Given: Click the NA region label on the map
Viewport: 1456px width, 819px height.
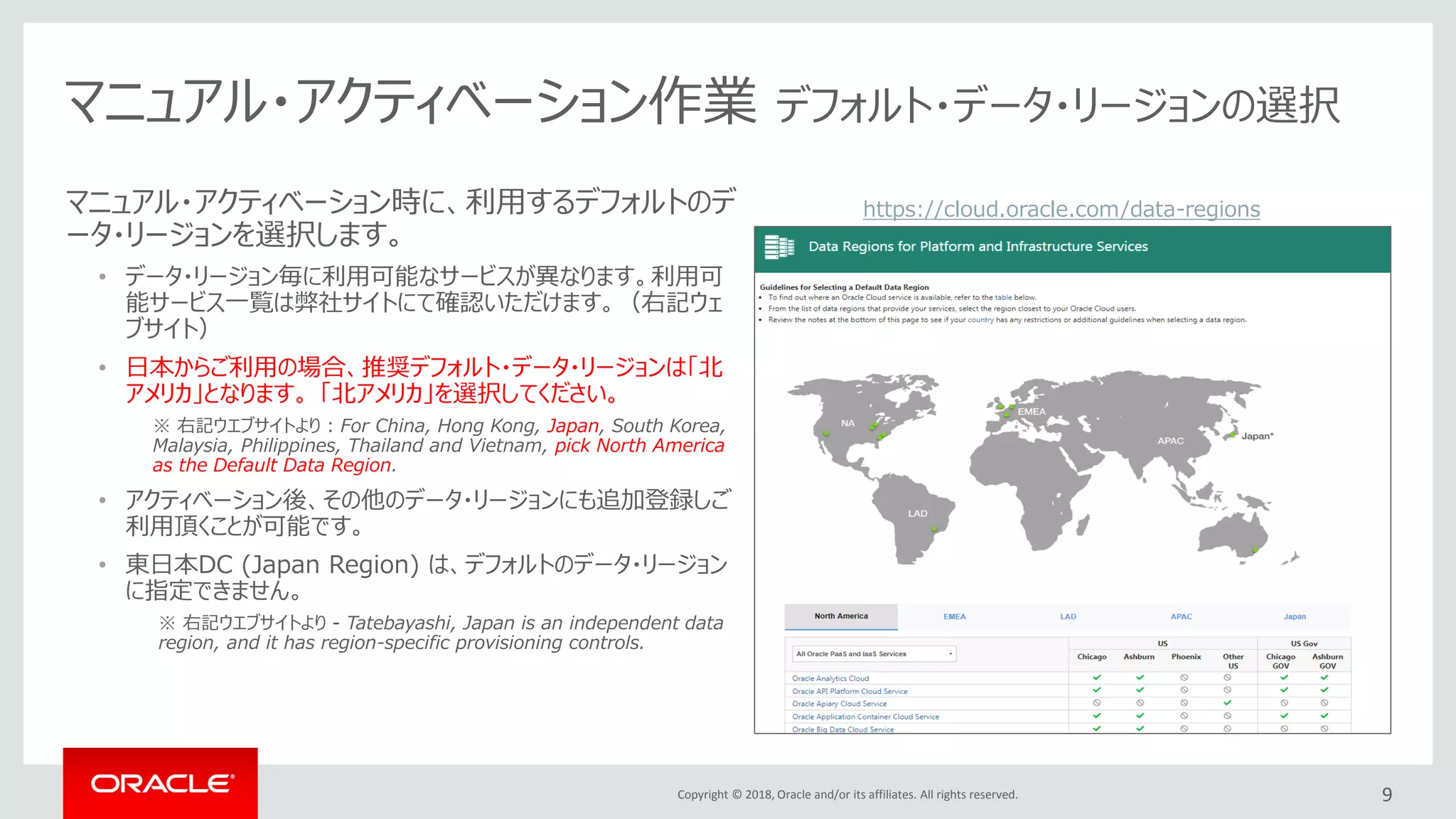Looking at the screenshot, I should [847, 423].
